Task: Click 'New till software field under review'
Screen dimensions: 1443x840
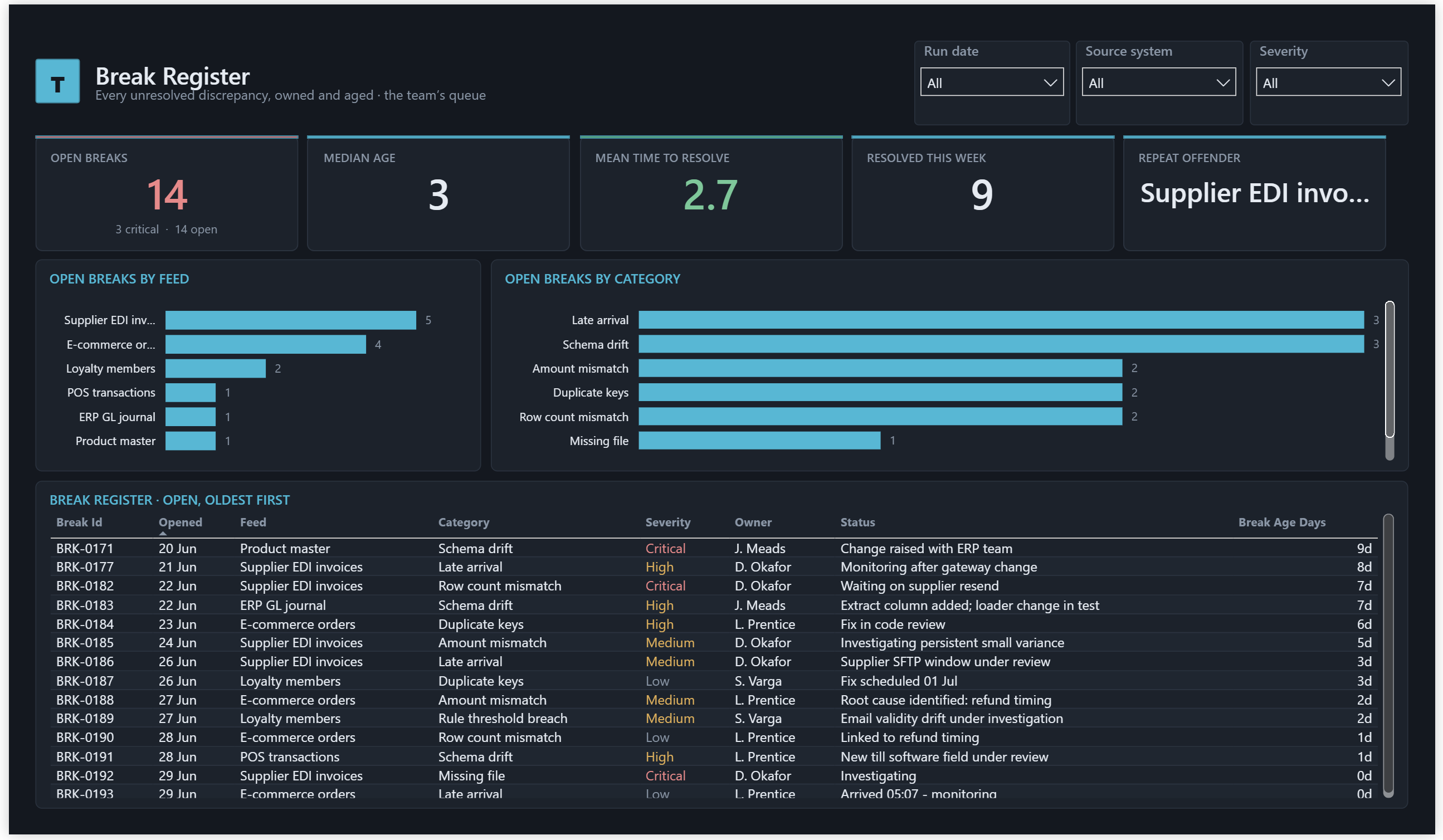Action: (944, 756)
